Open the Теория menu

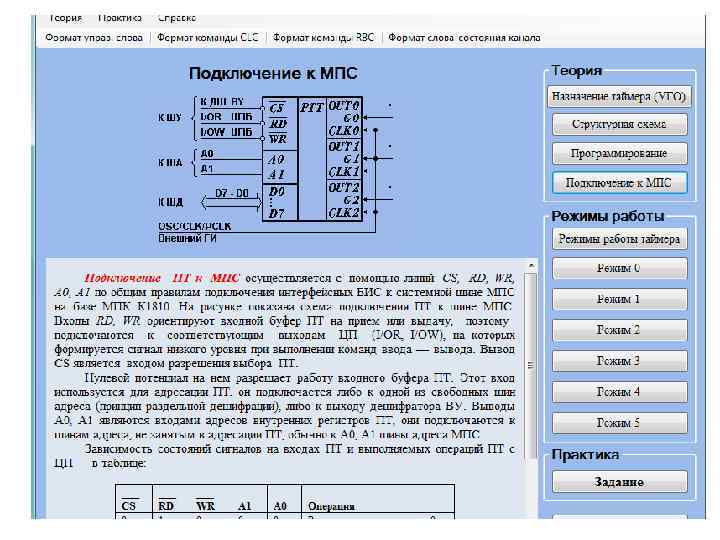point(65,18)
